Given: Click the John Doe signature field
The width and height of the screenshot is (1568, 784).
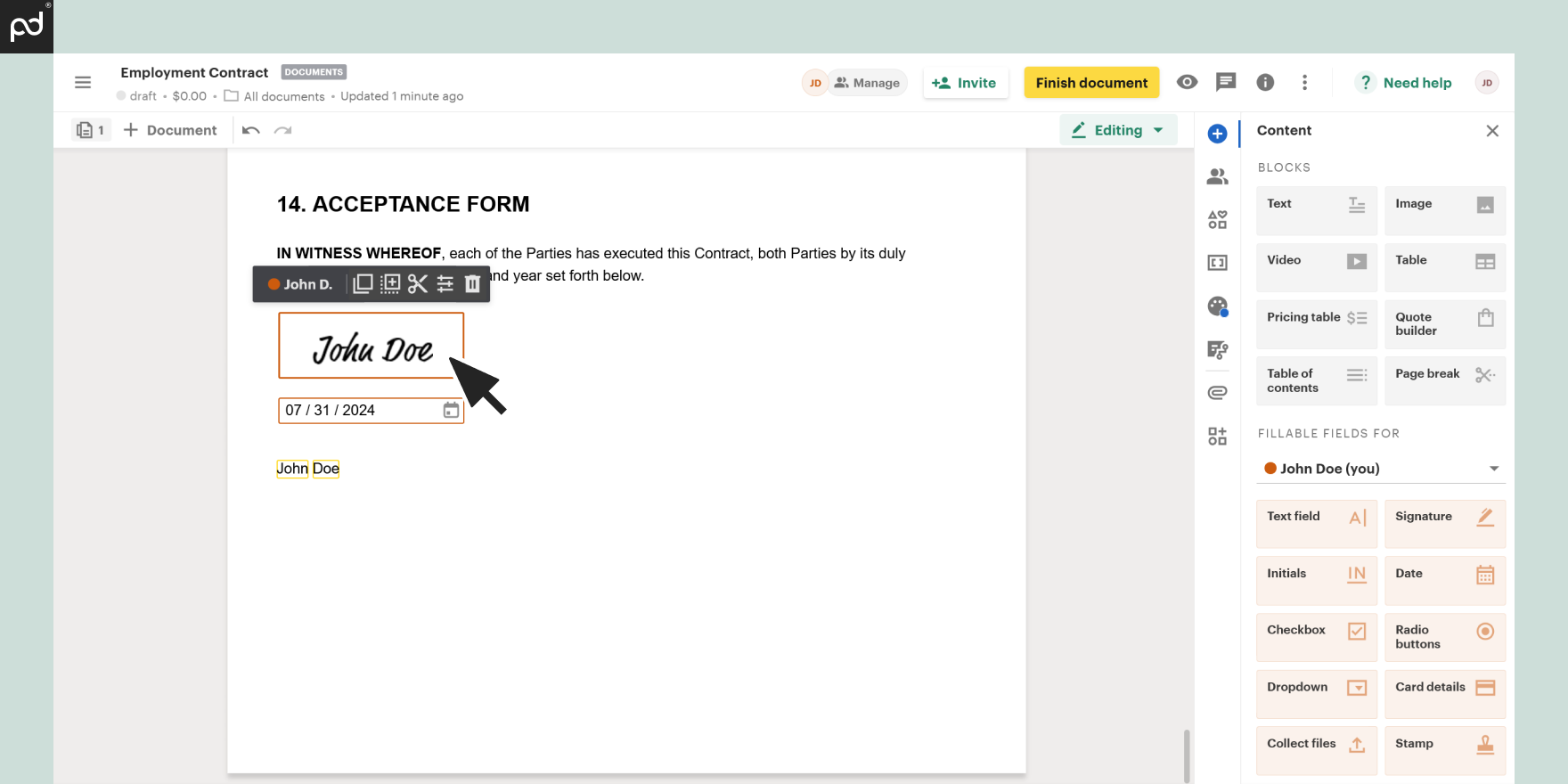Looking at the screenshot, I should [x=372, y=346].
